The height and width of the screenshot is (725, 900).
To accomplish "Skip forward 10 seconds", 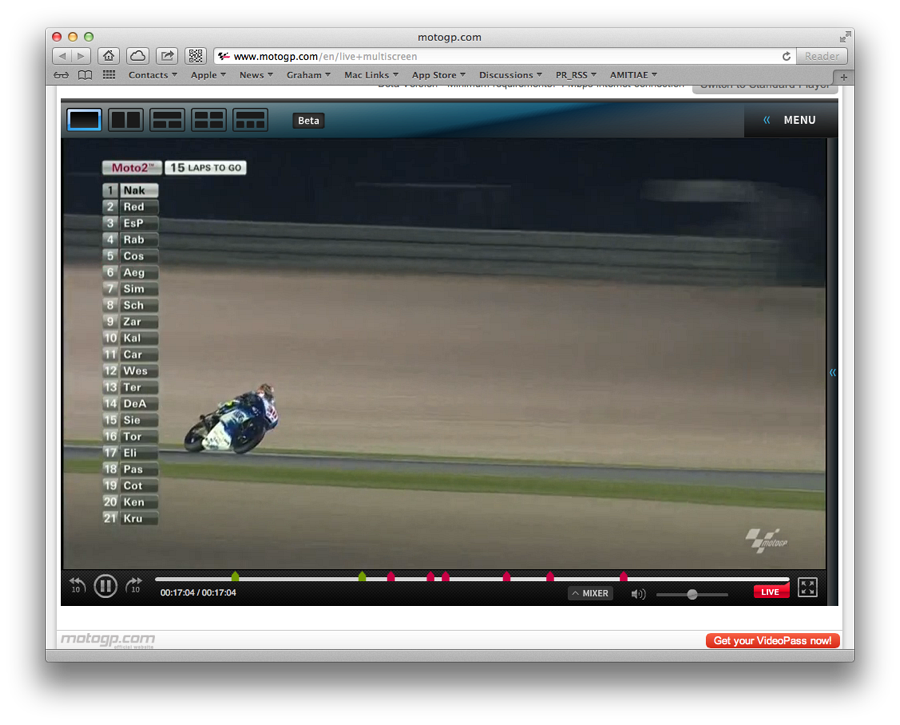I will [134, 586].
